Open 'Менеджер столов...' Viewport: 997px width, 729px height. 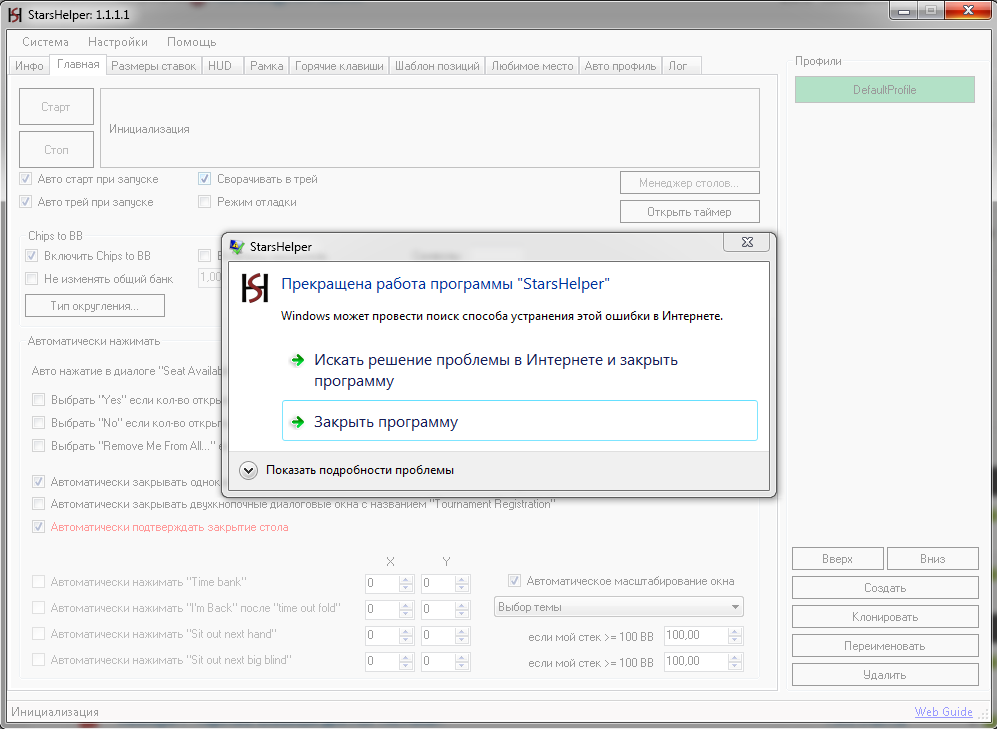(689, 183)
